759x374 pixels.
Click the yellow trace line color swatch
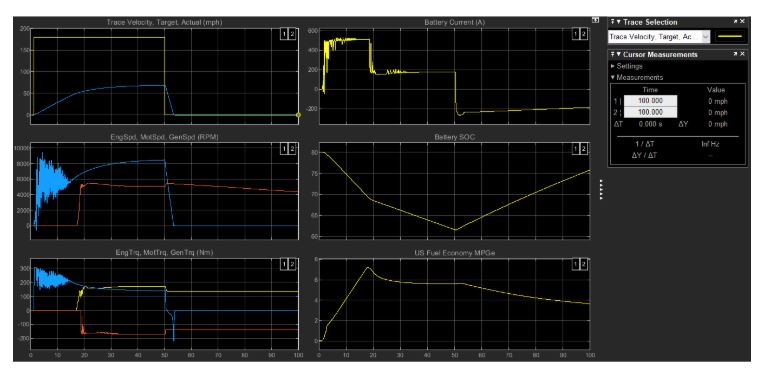[730, 36]
